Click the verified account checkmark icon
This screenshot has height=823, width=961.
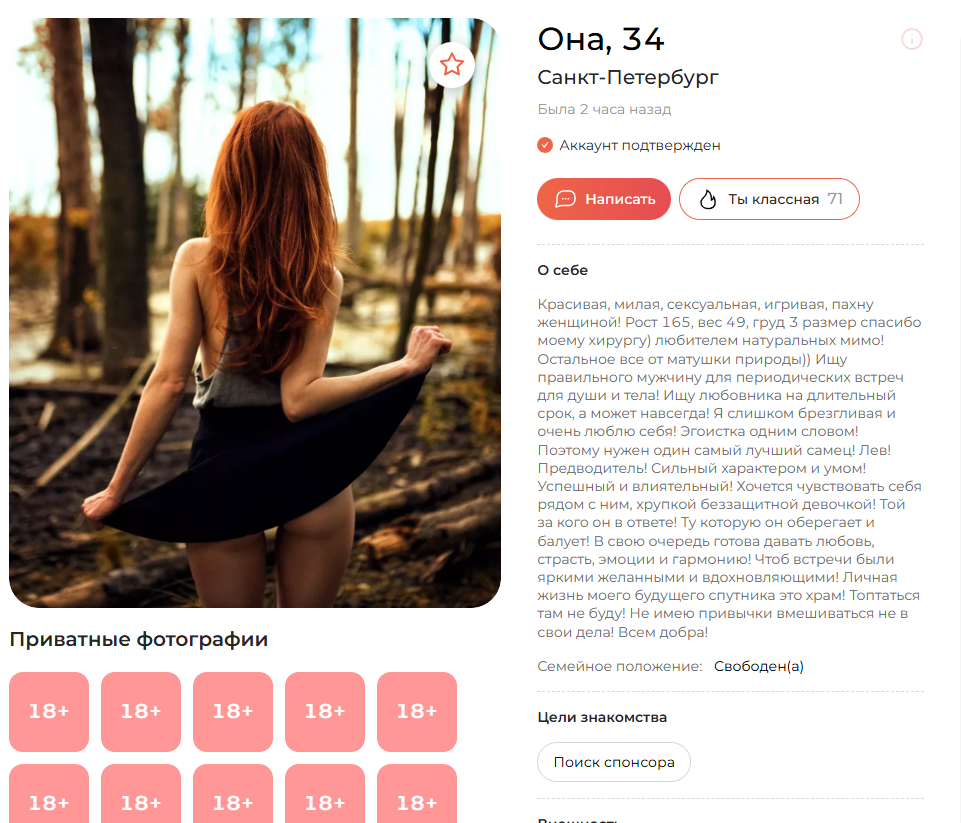(x=545, y=145)
